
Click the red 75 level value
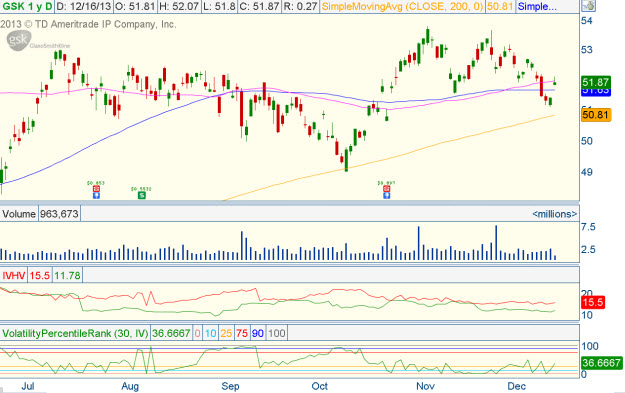[242, 333]
